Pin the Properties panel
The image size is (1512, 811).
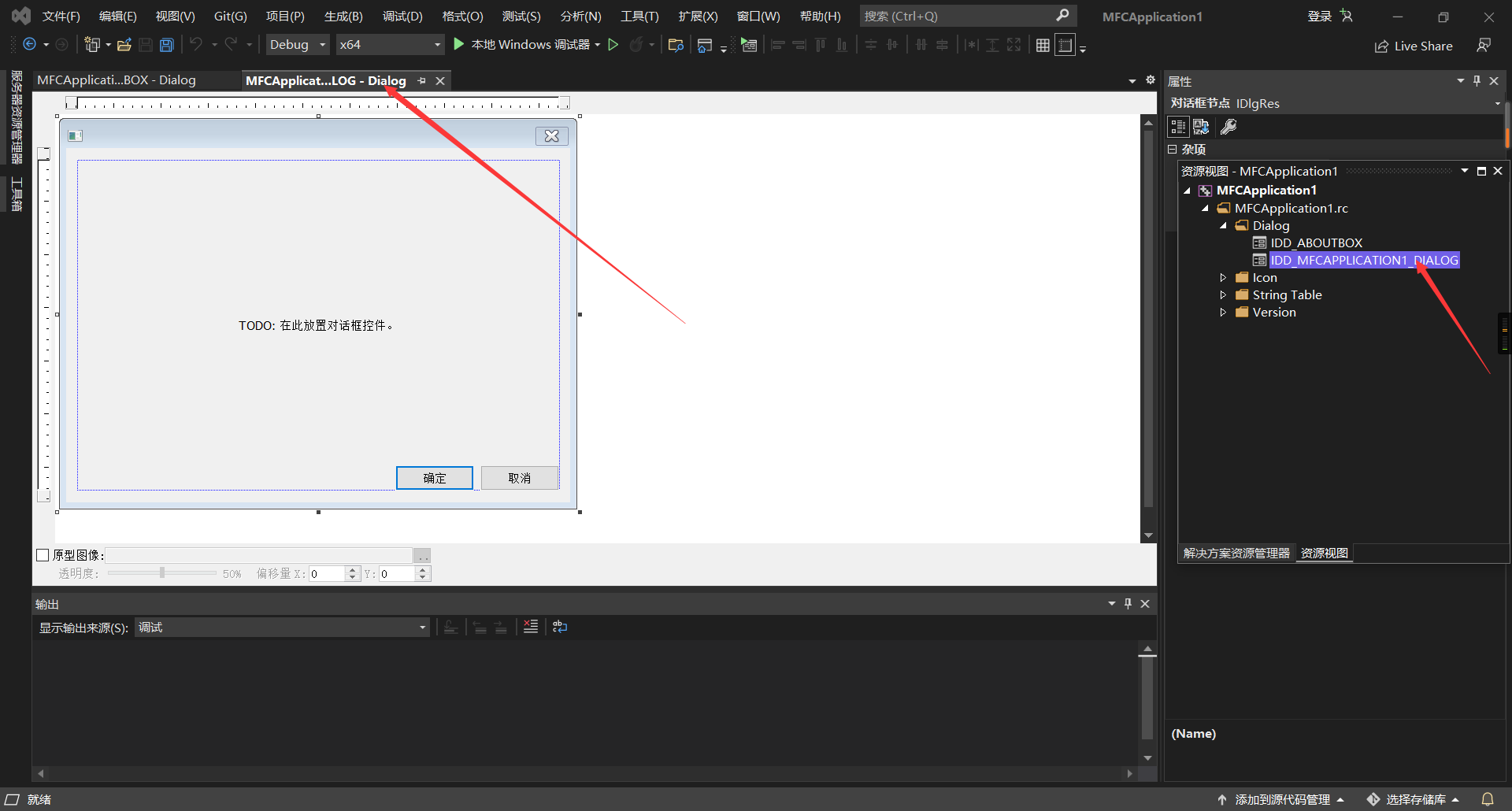tap(1477, 80)
